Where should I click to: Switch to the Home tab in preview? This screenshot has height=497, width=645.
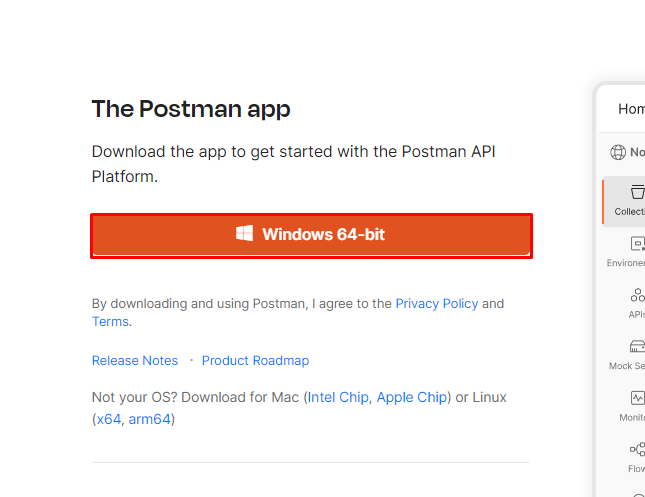click(631, 109)
